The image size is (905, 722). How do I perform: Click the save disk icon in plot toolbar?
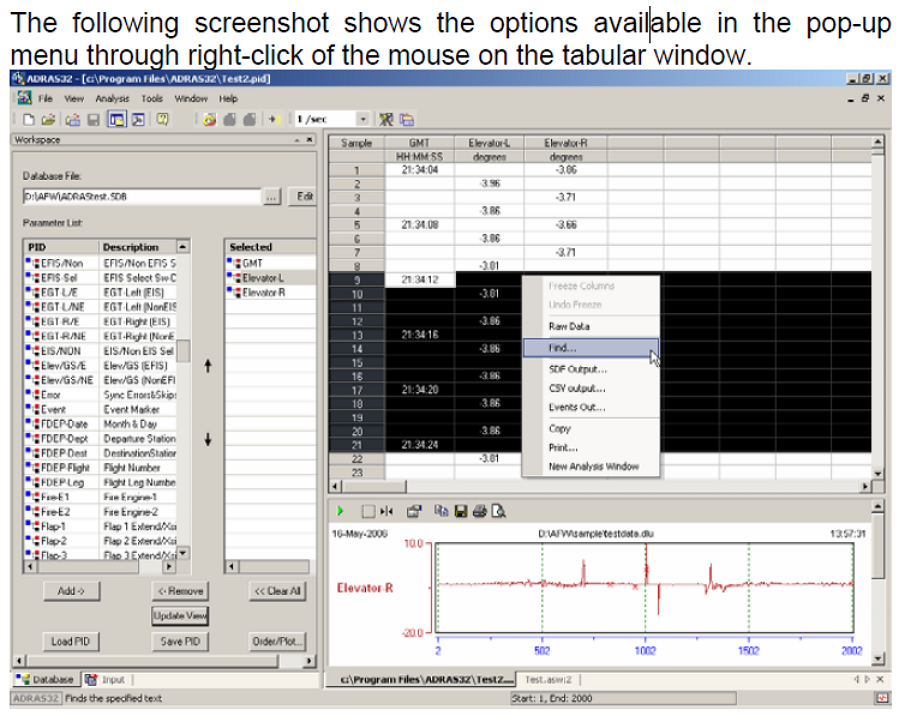coord(461,511)
